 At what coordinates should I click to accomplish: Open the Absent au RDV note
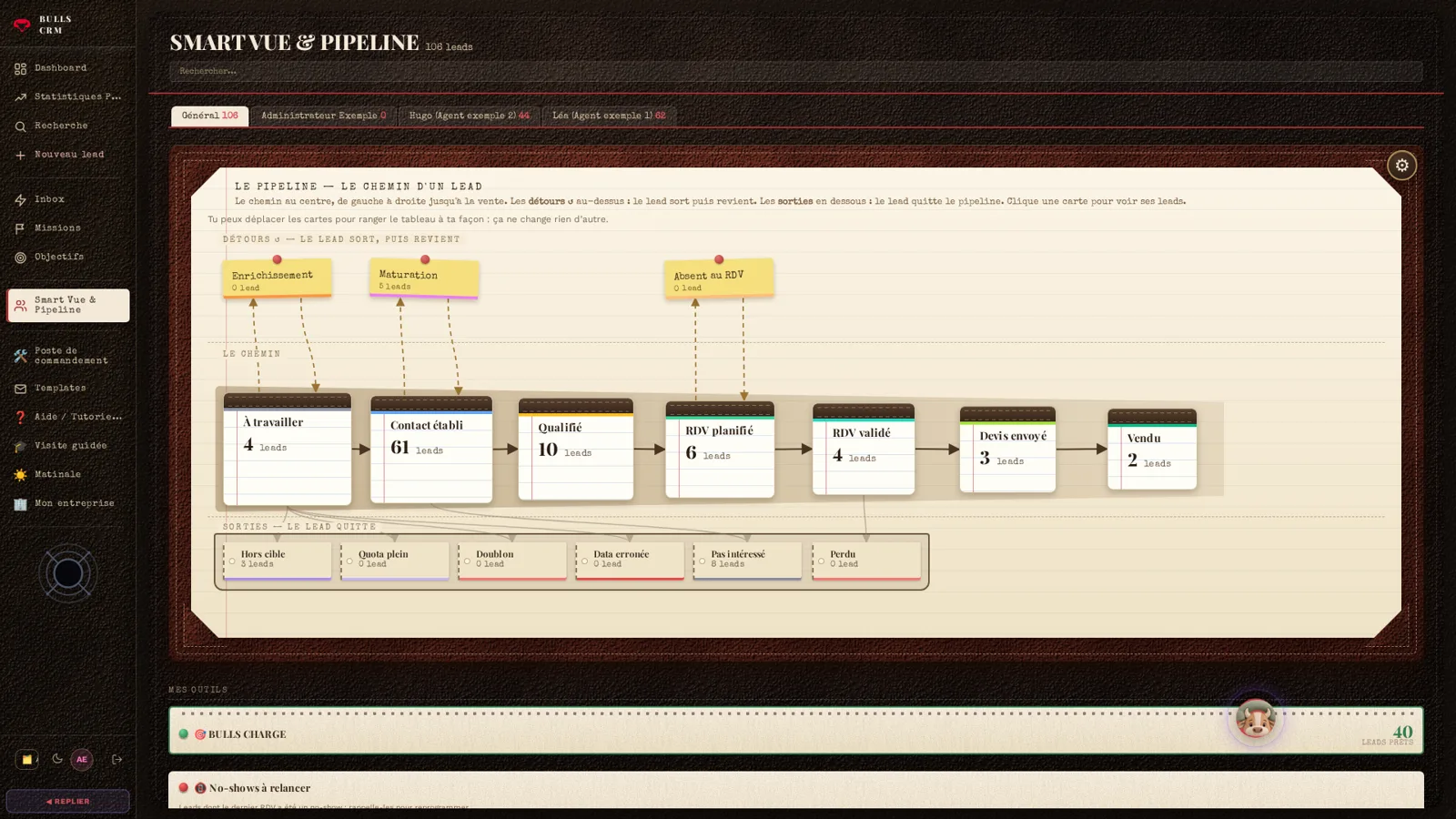(719, 279)
